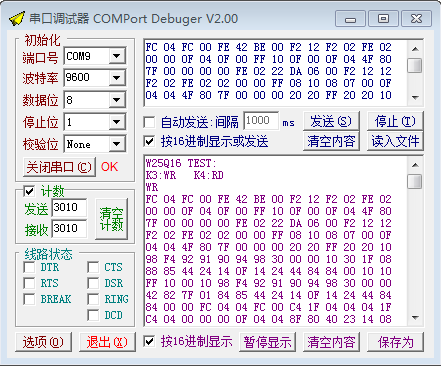Minimize the COMPort Debuger window
The height and width of the screenshot is (366, 441).
[350, 19]
